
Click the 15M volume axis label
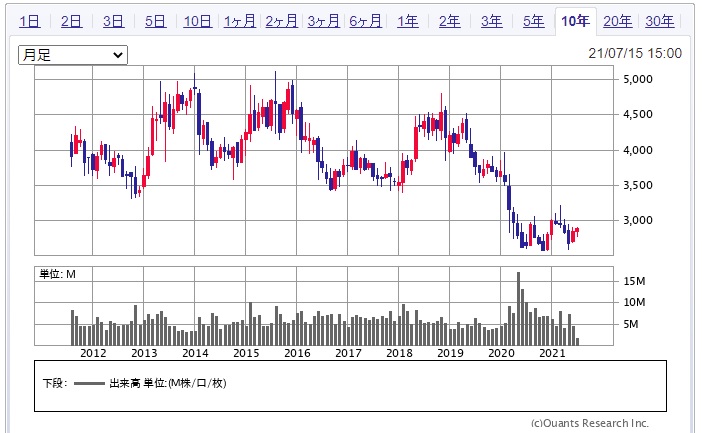click(634, 281)
